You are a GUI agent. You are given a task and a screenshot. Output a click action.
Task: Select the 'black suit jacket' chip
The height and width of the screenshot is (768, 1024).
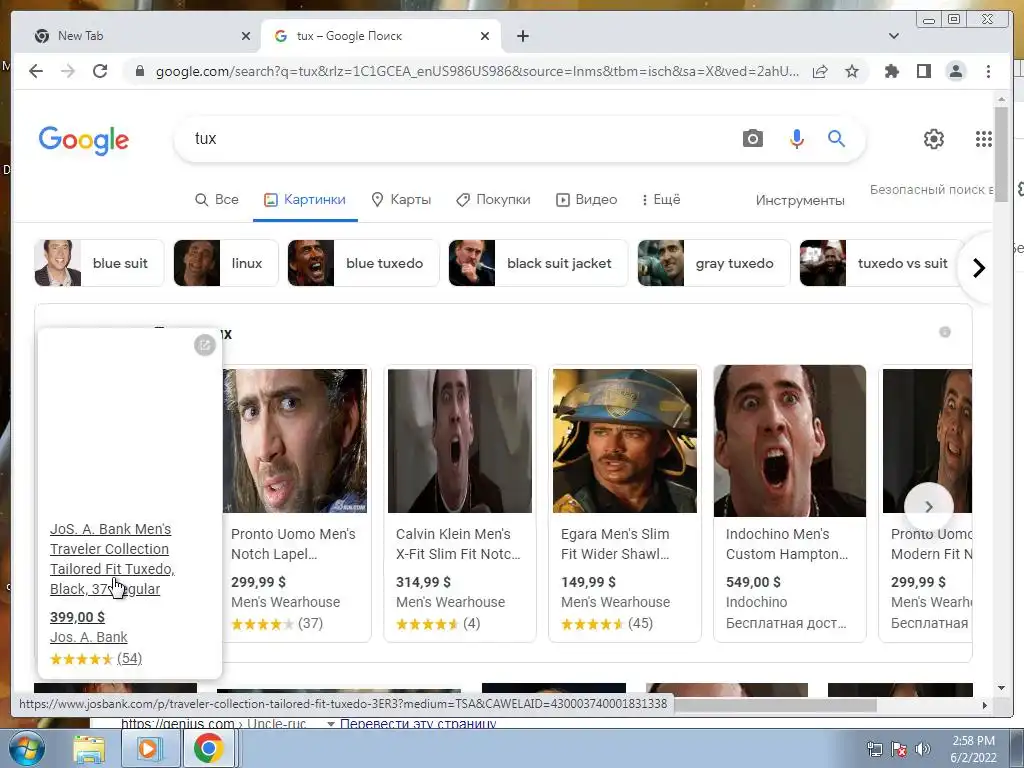click(538, 263)
